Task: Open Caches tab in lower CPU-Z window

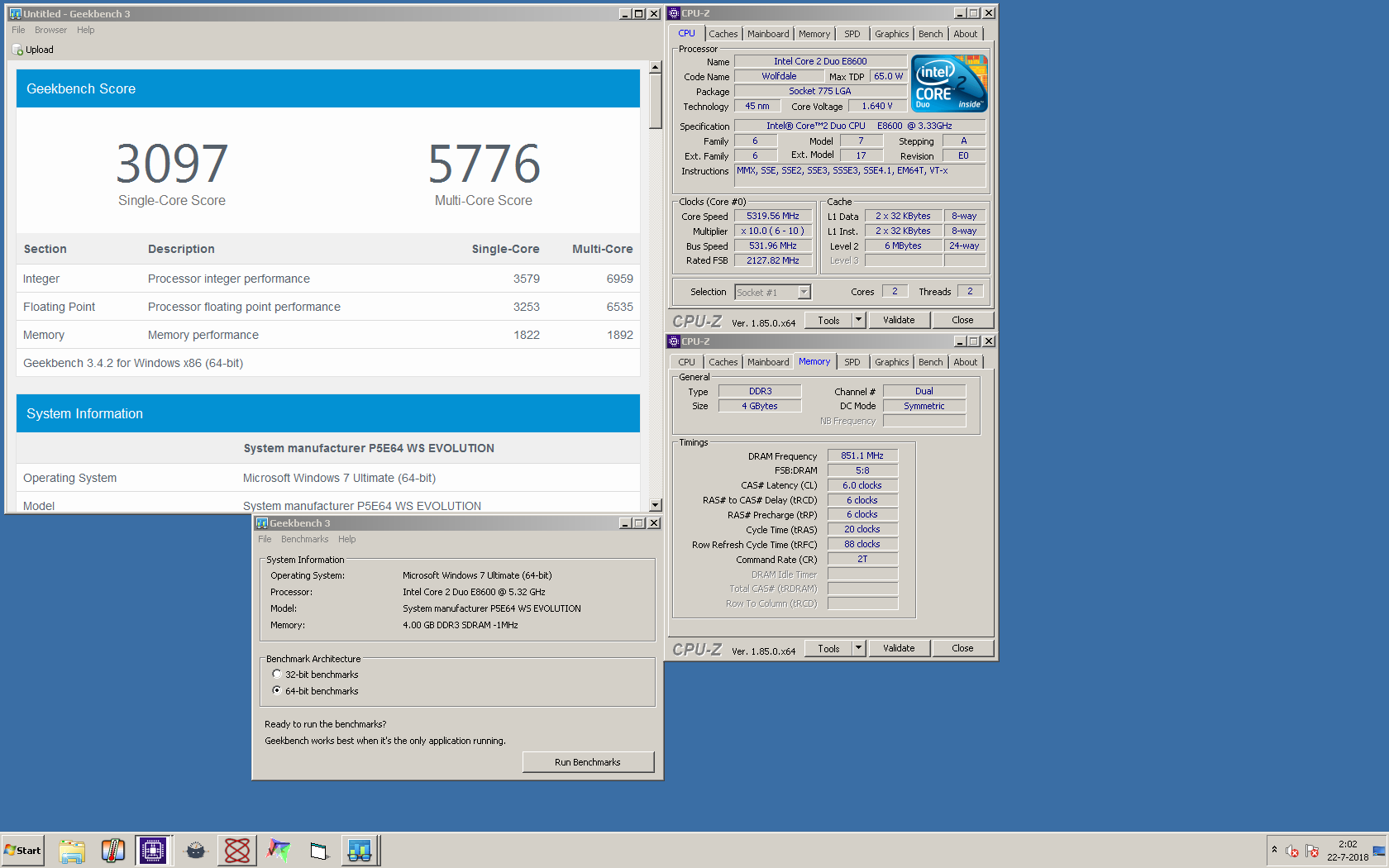Action: [723, 362]
